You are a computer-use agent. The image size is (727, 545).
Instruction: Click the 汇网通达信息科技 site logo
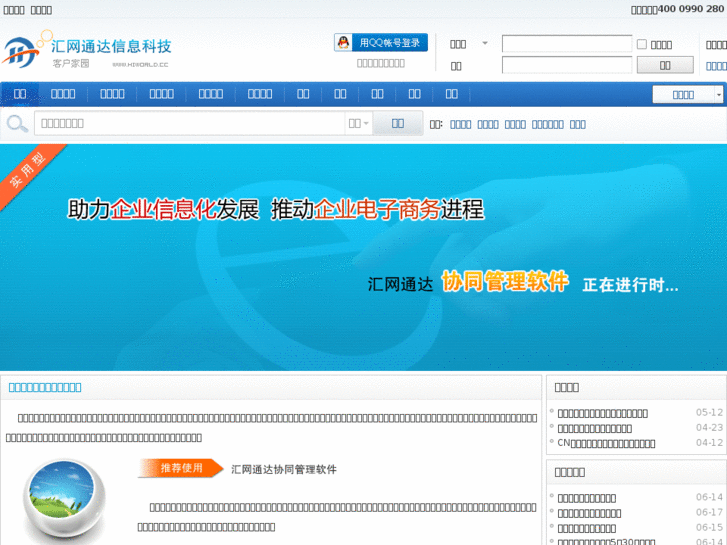point(88,50)
